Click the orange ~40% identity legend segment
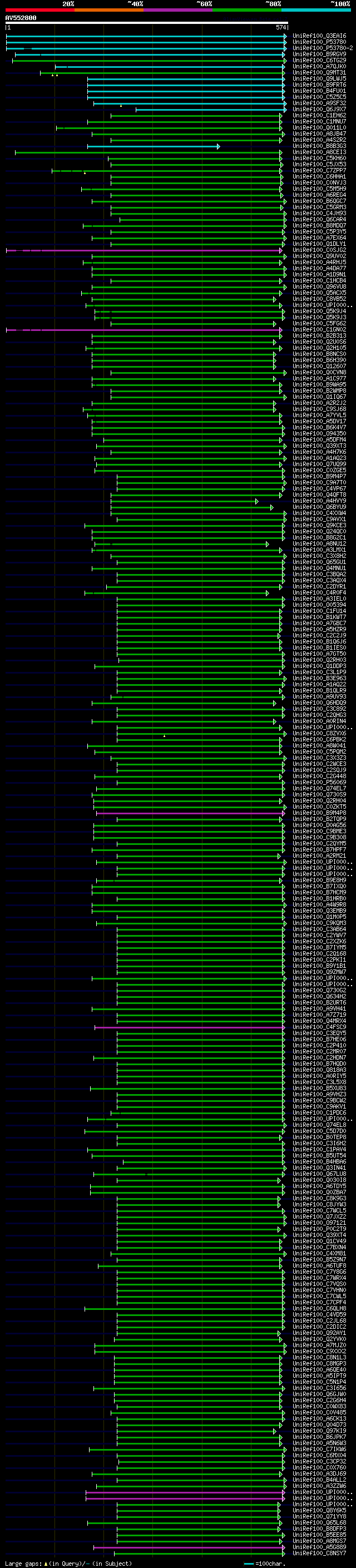356x1568 pixels. click(109, 10)
